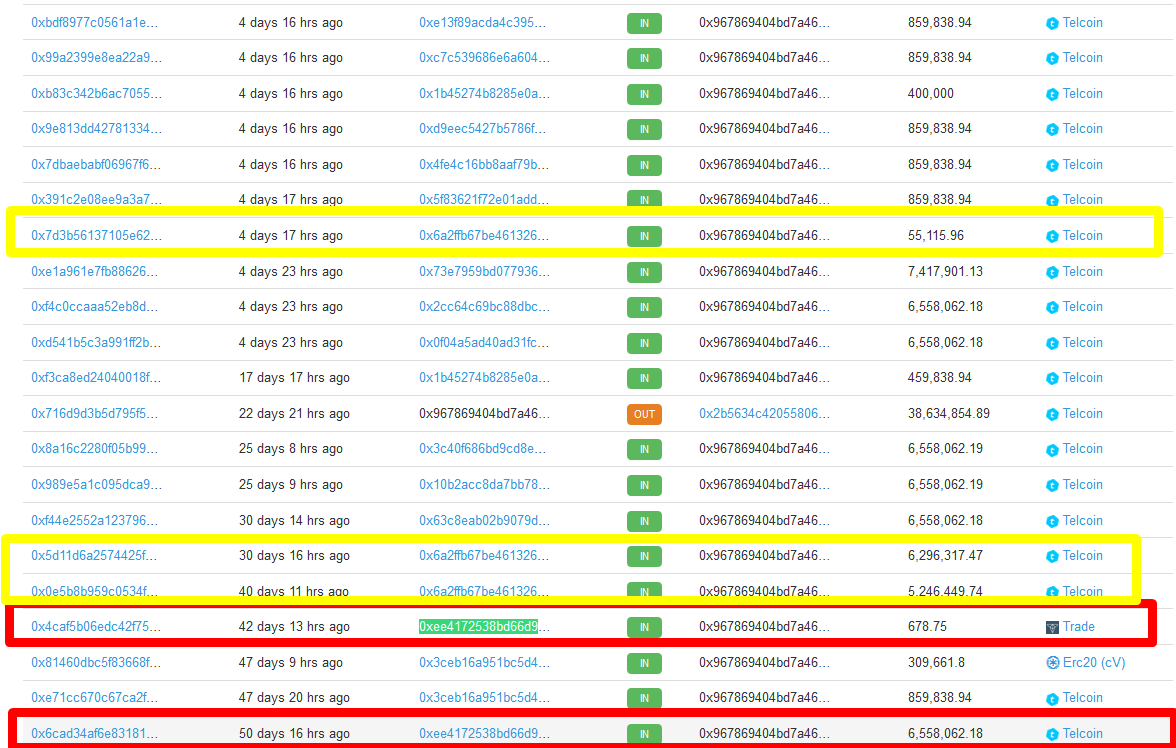1176x748 pixels.
Task: Click the IN badge in the 309,661.8 row
Action: click(x=644, y=663)
